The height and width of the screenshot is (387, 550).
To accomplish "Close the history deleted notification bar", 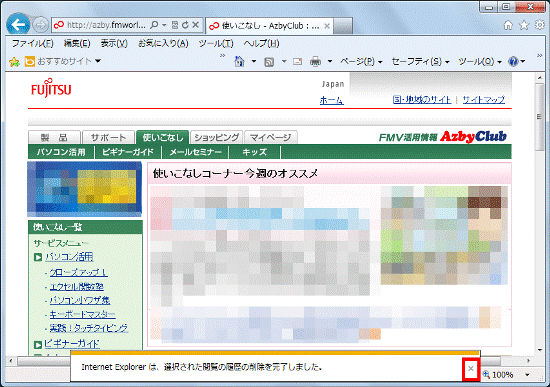I will (471, 368).
